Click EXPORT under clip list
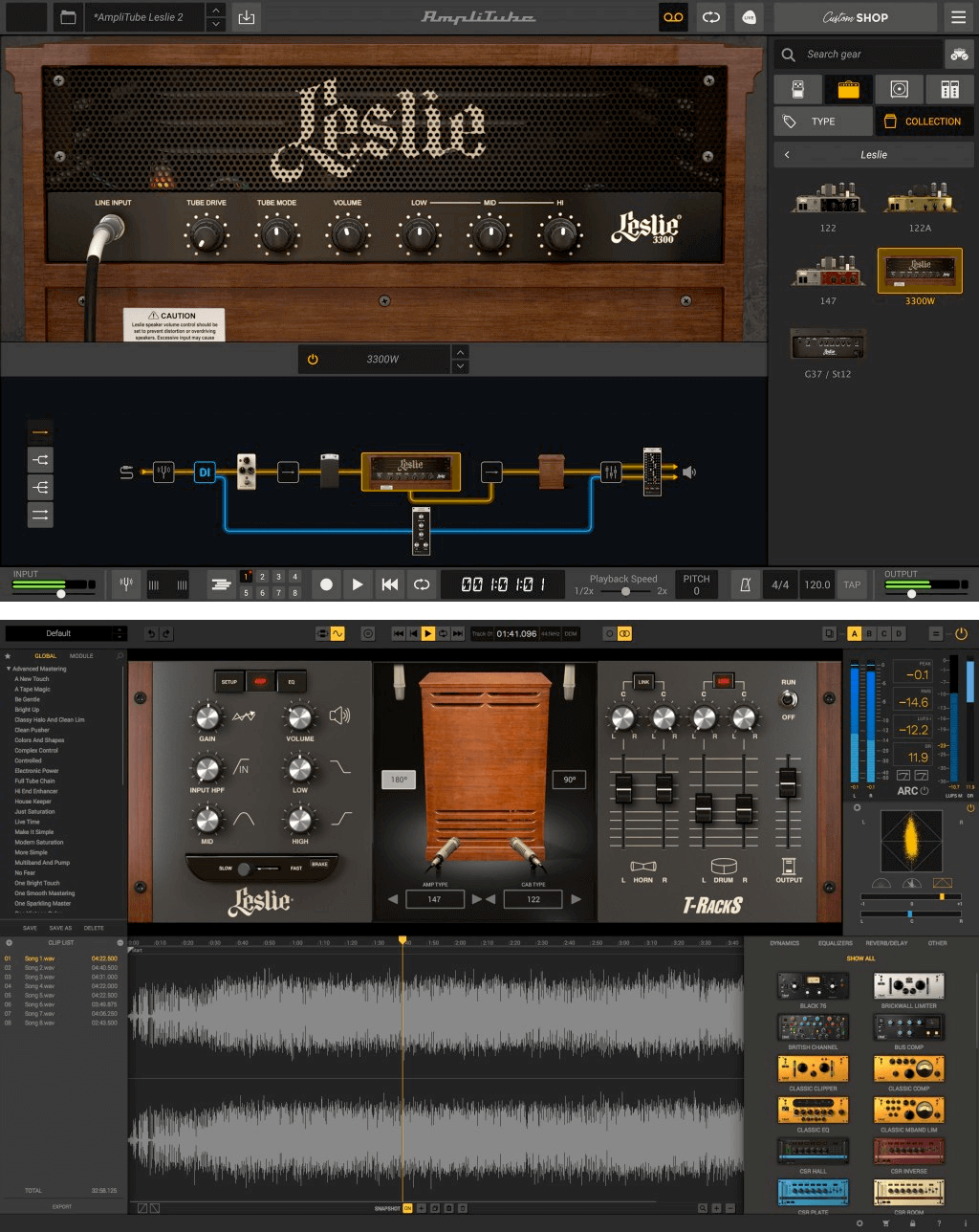This screenshot has width=979, height=1232. pos(63,1206)
